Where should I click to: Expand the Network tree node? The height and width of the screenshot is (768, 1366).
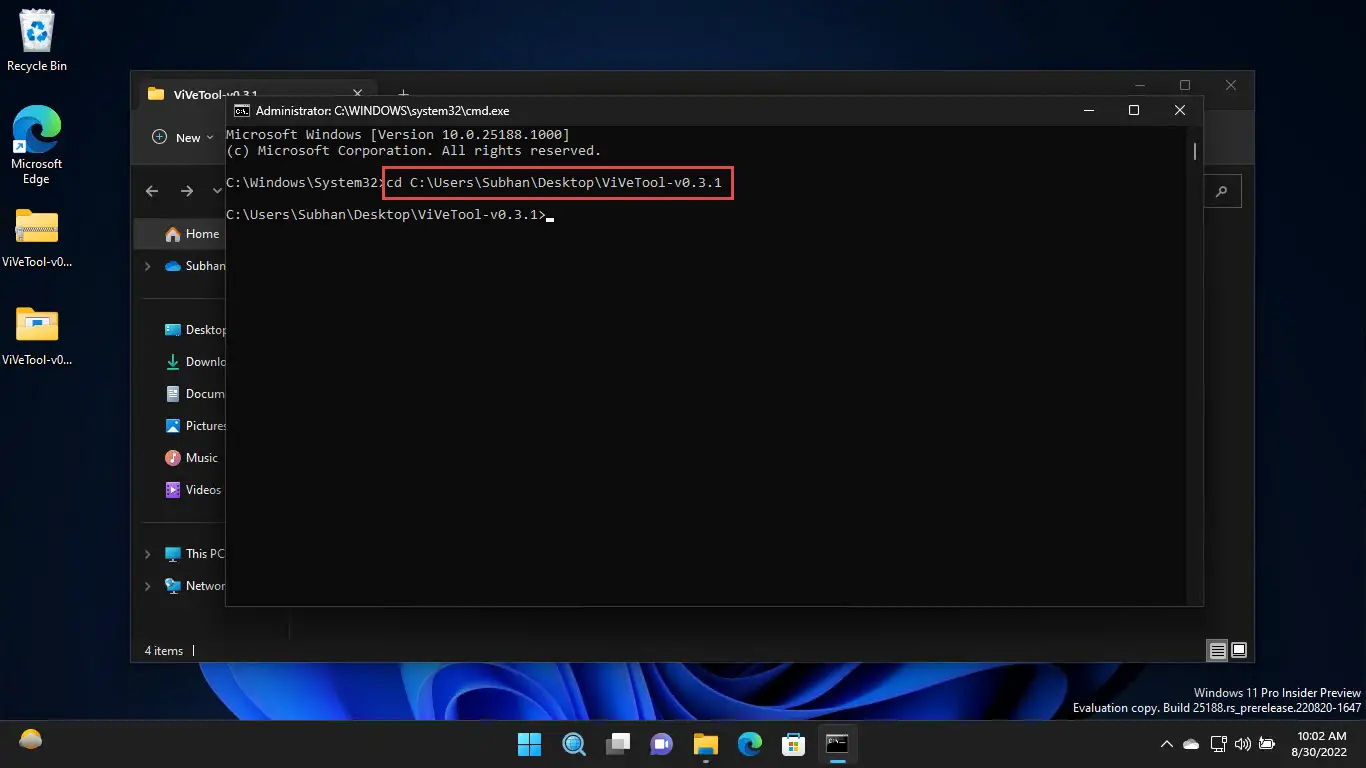(x=148, y=586)
